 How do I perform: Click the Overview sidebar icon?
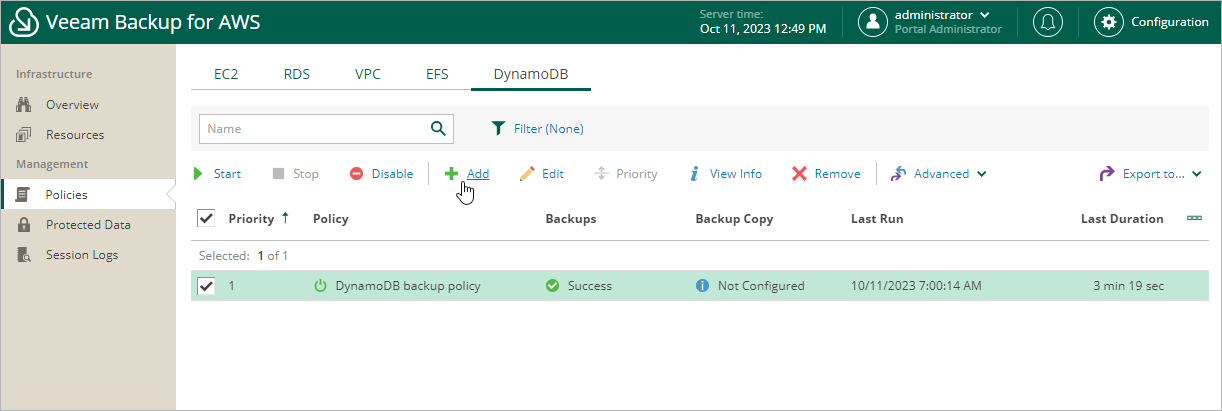25,105
